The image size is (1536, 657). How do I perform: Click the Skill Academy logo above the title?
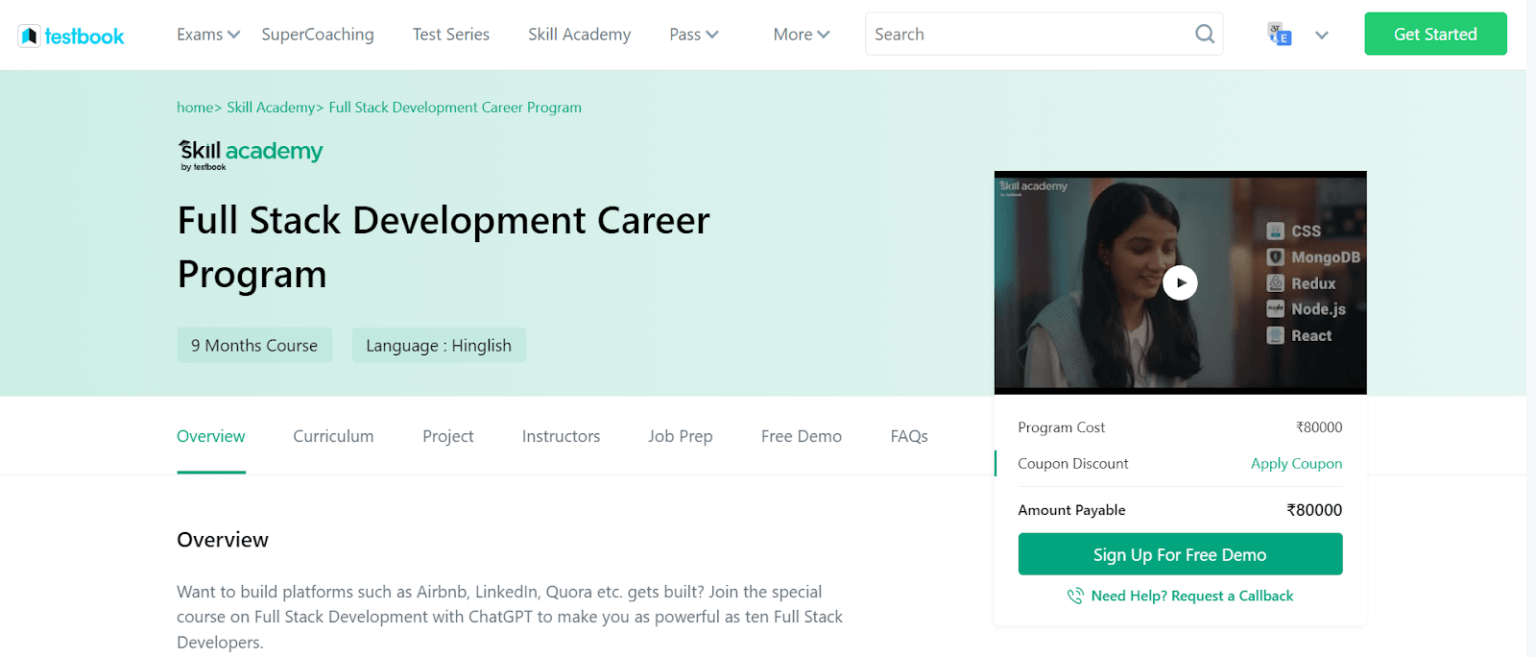click(x=249, y=151)
